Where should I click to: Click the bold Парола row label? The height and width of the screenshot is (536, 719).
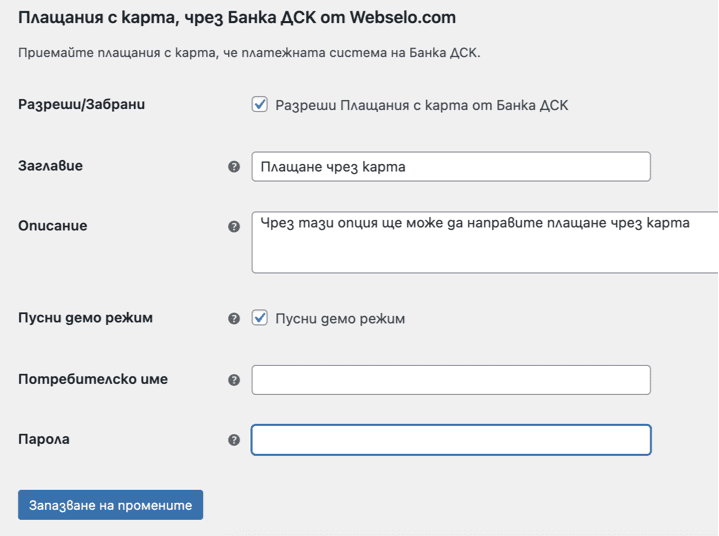point(44,439)
